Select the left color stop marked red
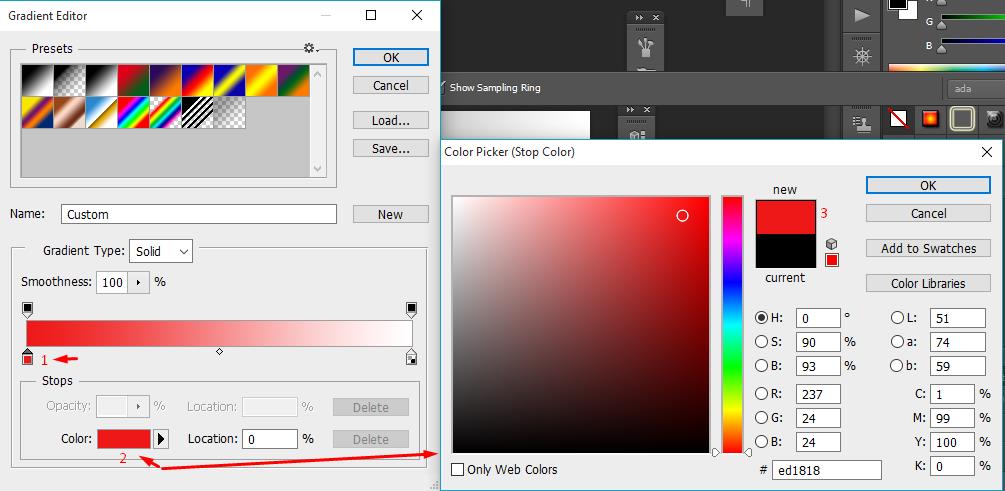Viewport: 1005px width, 491px height. (x=27, y=357)
